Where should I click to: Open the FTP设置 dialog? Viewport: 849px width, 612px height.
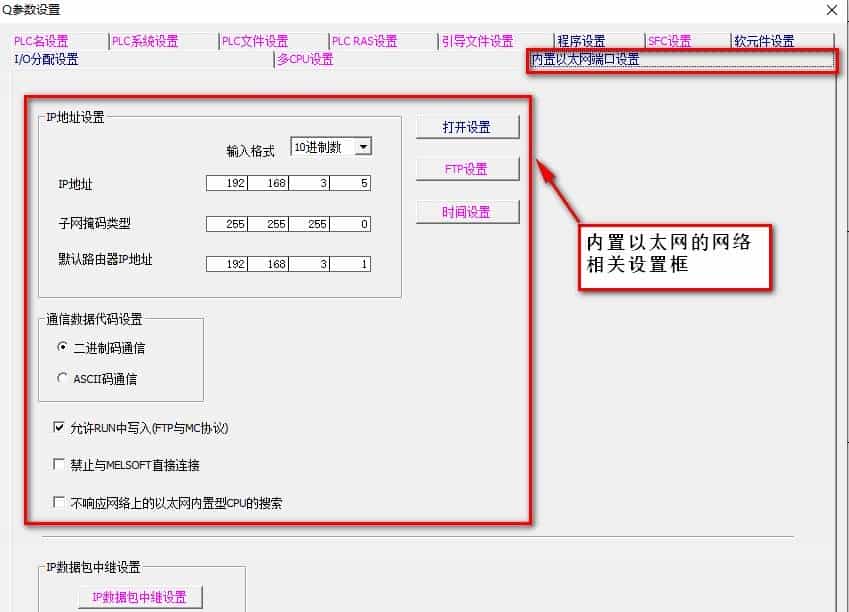click(467, 169)
